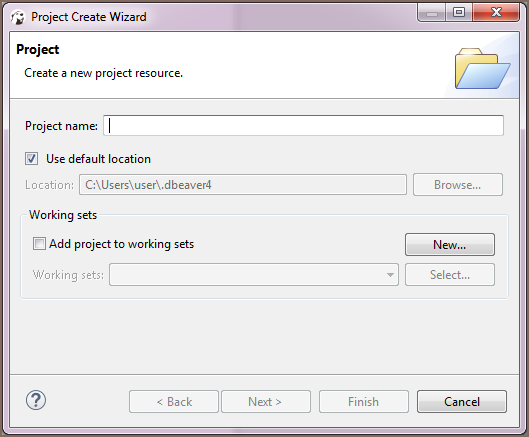This screenshot has width=529, height=437.
Task: Click the Location path text field
Action: (x=243, y=185)
